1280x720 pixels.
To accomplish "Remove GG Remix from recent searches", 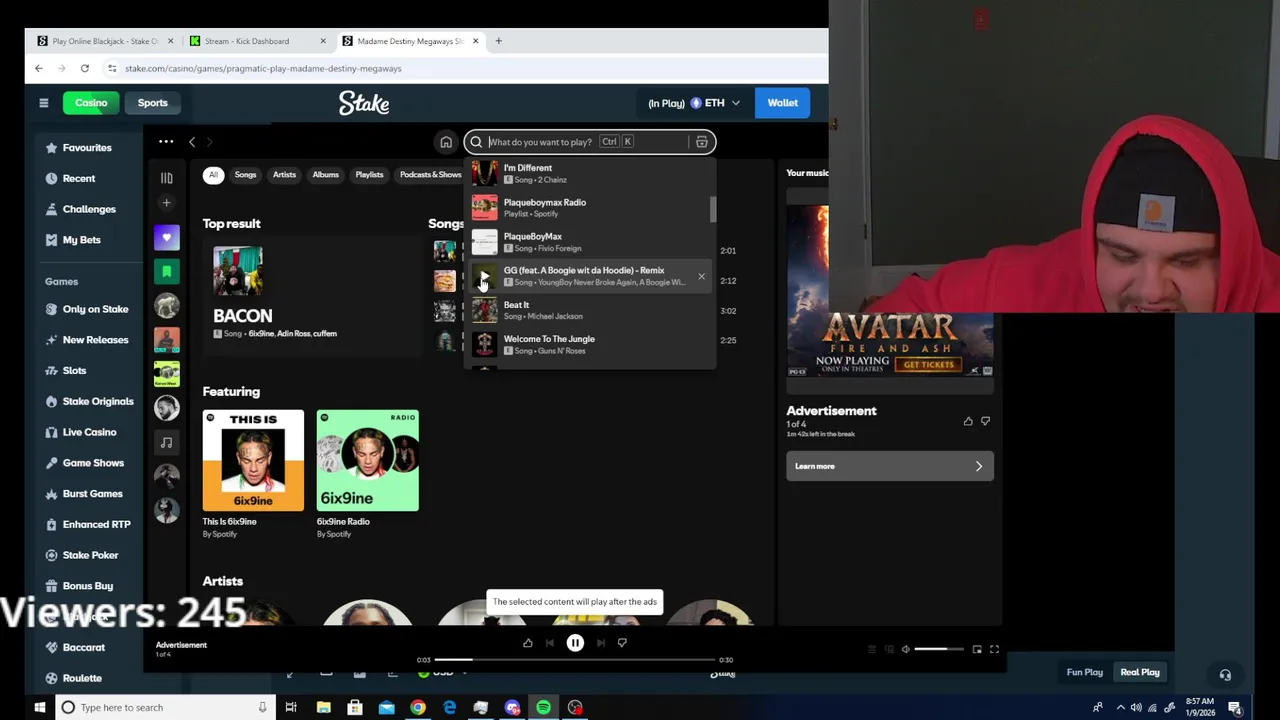I will [701, 276].
